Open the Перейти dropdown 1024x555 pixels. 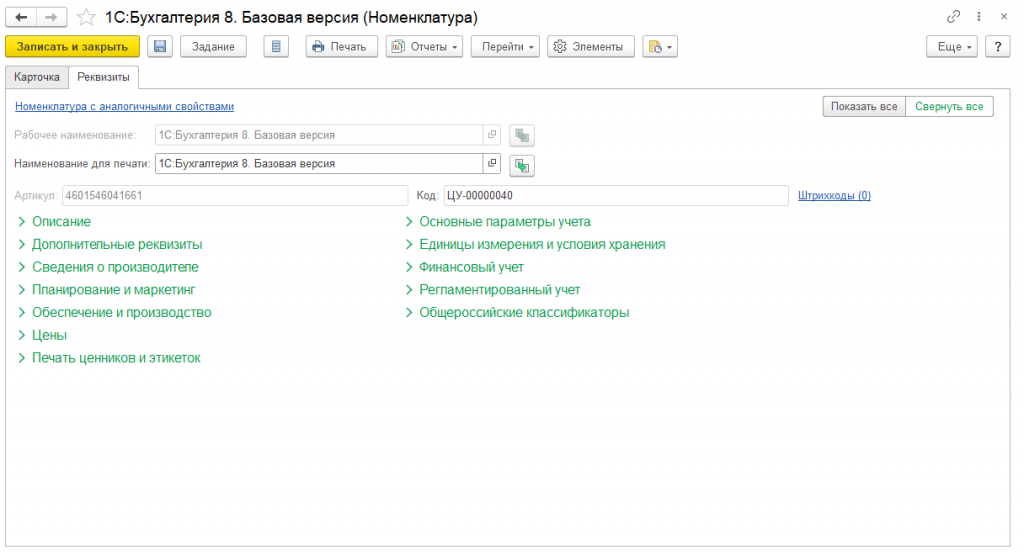505,46
